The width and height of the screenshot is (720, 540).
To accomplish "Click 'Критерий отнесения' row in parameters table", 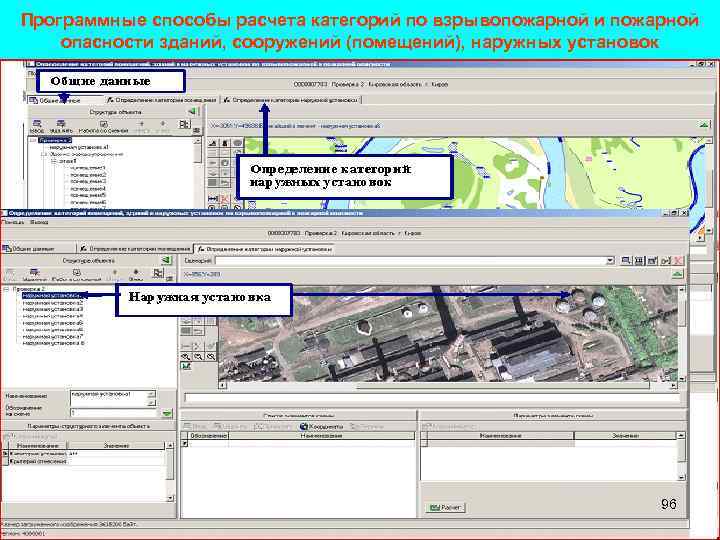I will click(x=85, y=461).
